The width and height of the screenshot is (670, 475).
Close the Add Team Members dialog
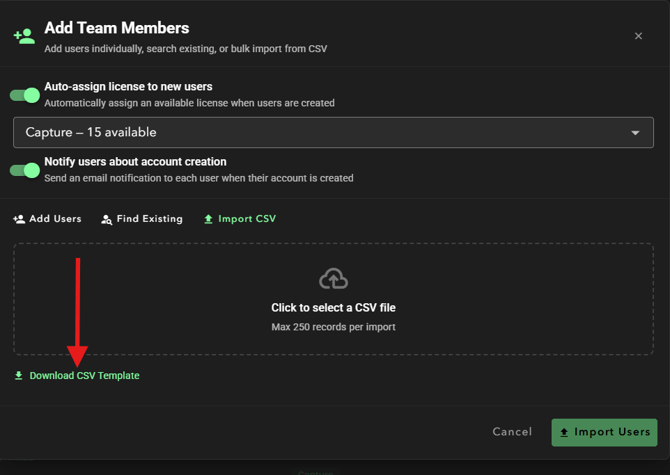638,36
